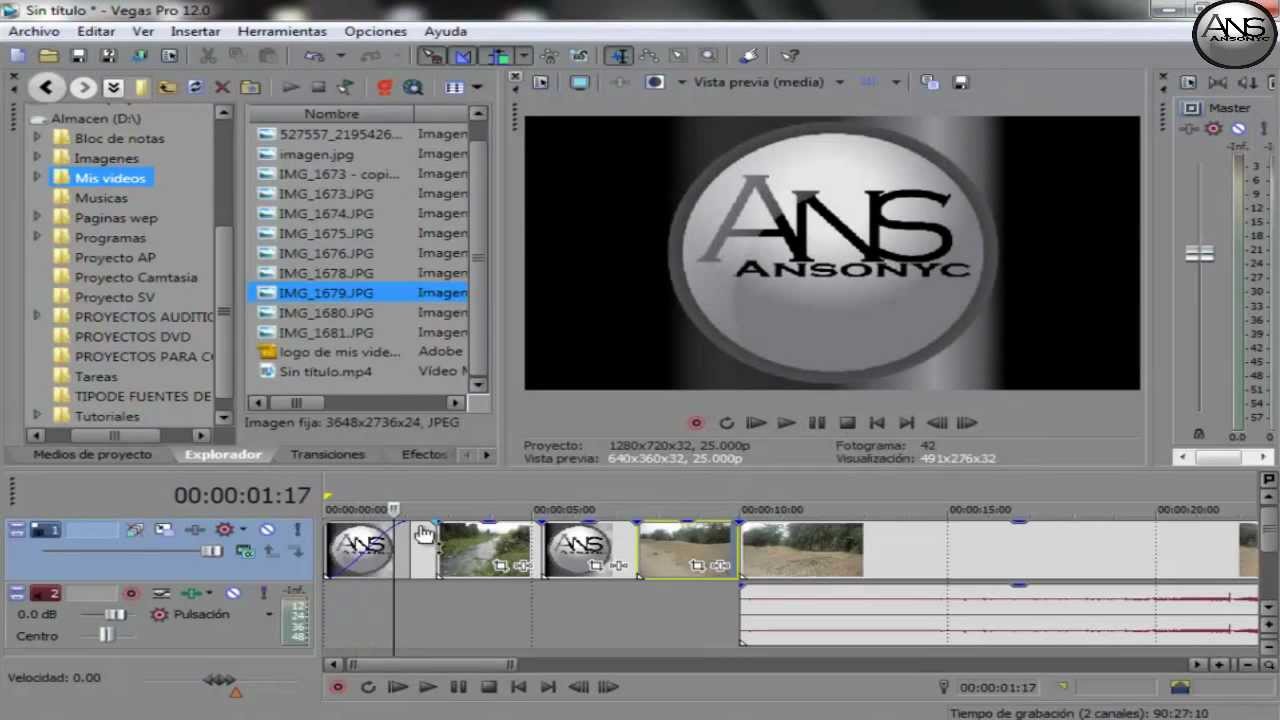This screenshot has width=1280, height=720.
Task: Save preview snapshot to file
Action: pyautogui.click(x=960, y=82)
